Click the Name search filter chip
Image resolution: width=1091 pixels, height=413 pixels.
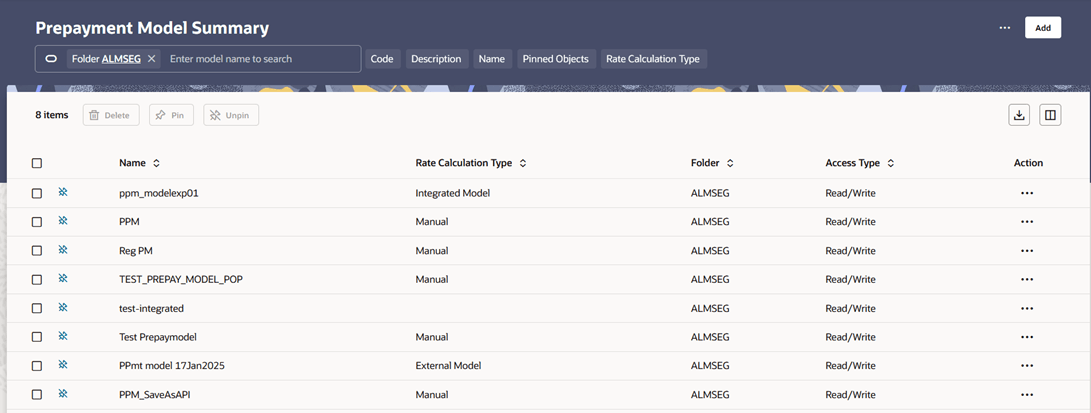tap(492, 59)
